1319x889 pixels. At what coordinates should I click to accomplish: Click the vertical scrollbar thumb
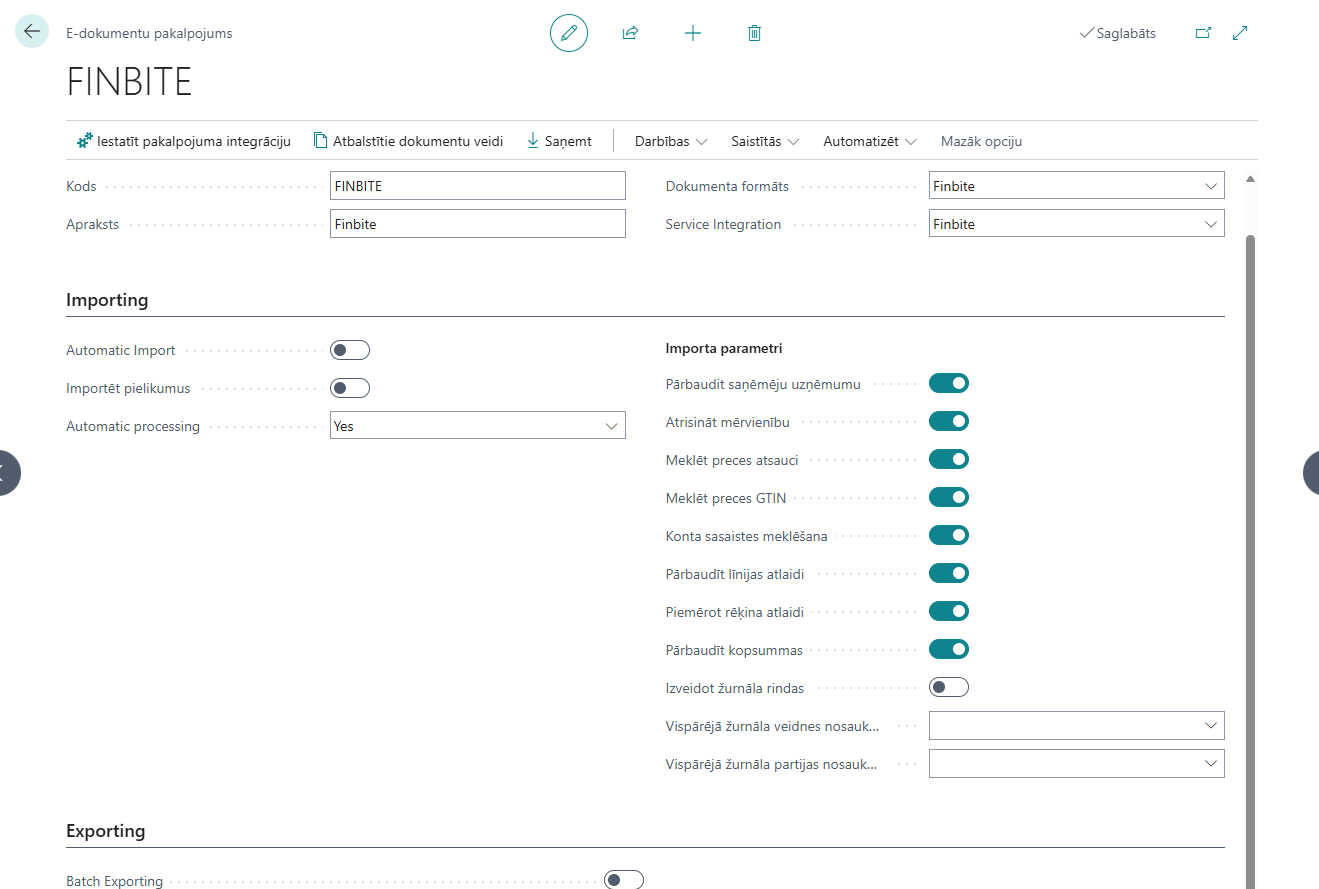pyautogui.click(x=1250, y=560)
